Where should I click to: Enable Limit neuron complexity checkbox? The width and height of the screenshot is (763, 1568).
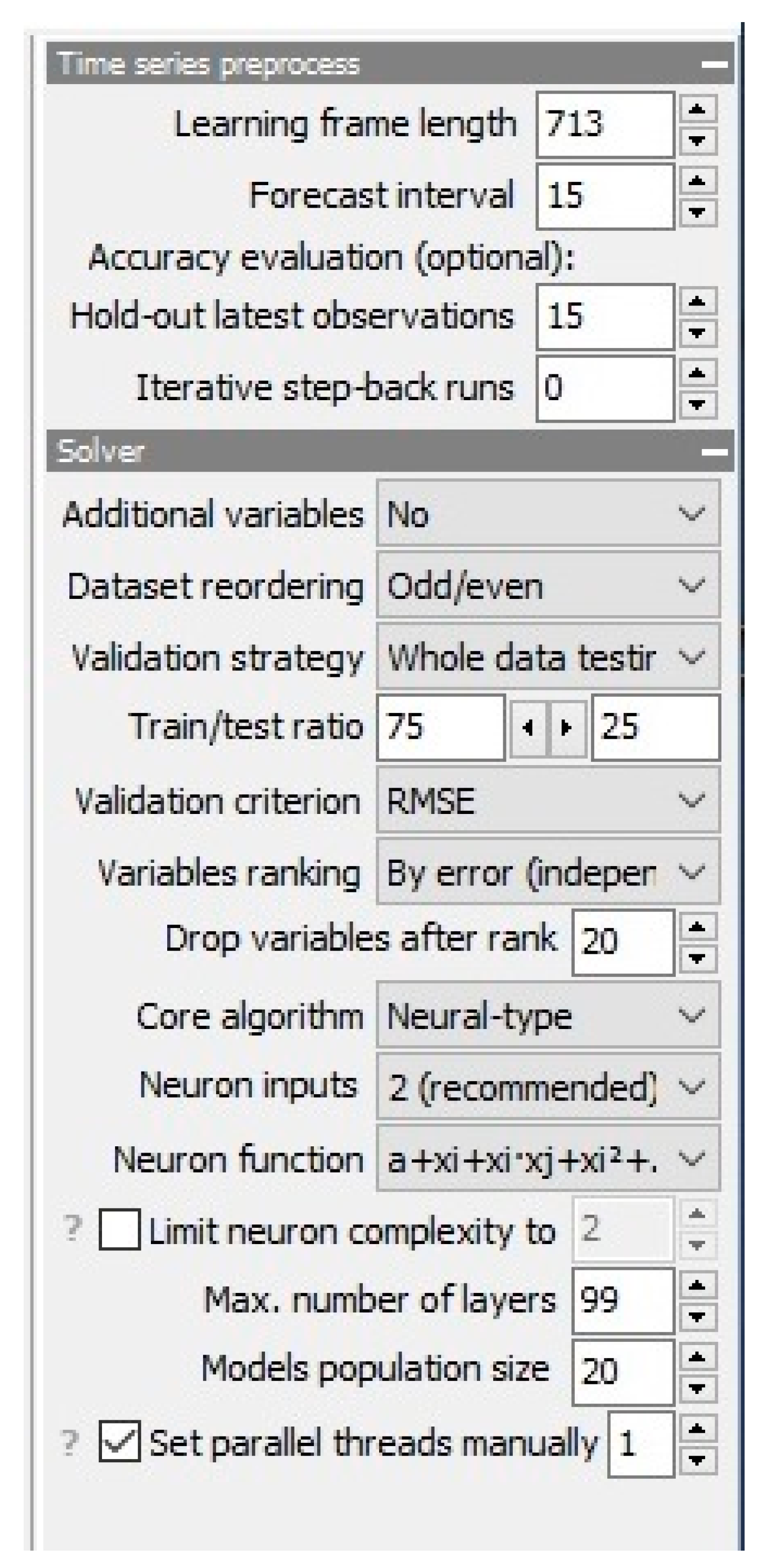click(x=119, y=1229)
